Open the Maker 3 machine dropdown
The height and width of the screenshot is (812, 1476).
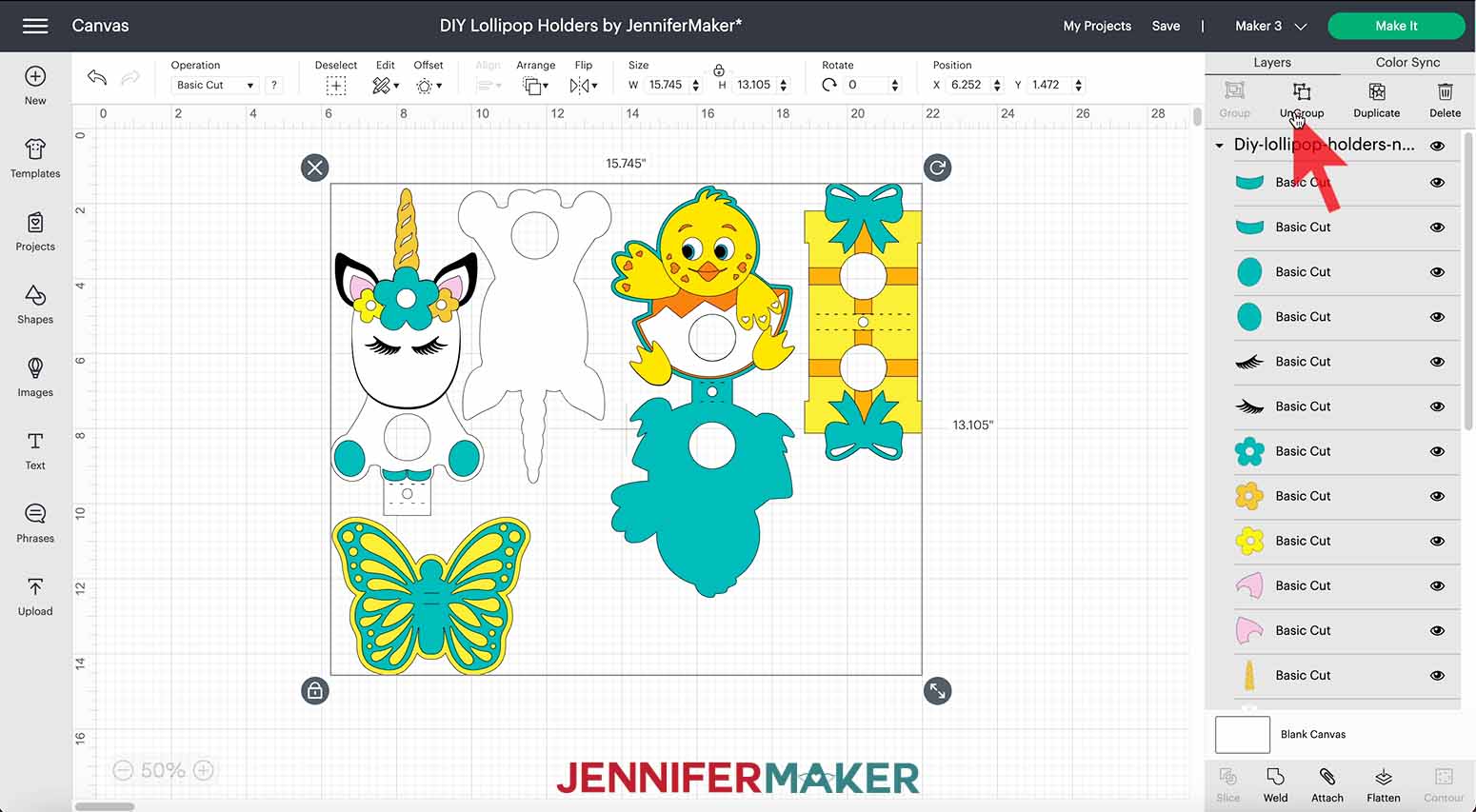[x=1270, y=26]
